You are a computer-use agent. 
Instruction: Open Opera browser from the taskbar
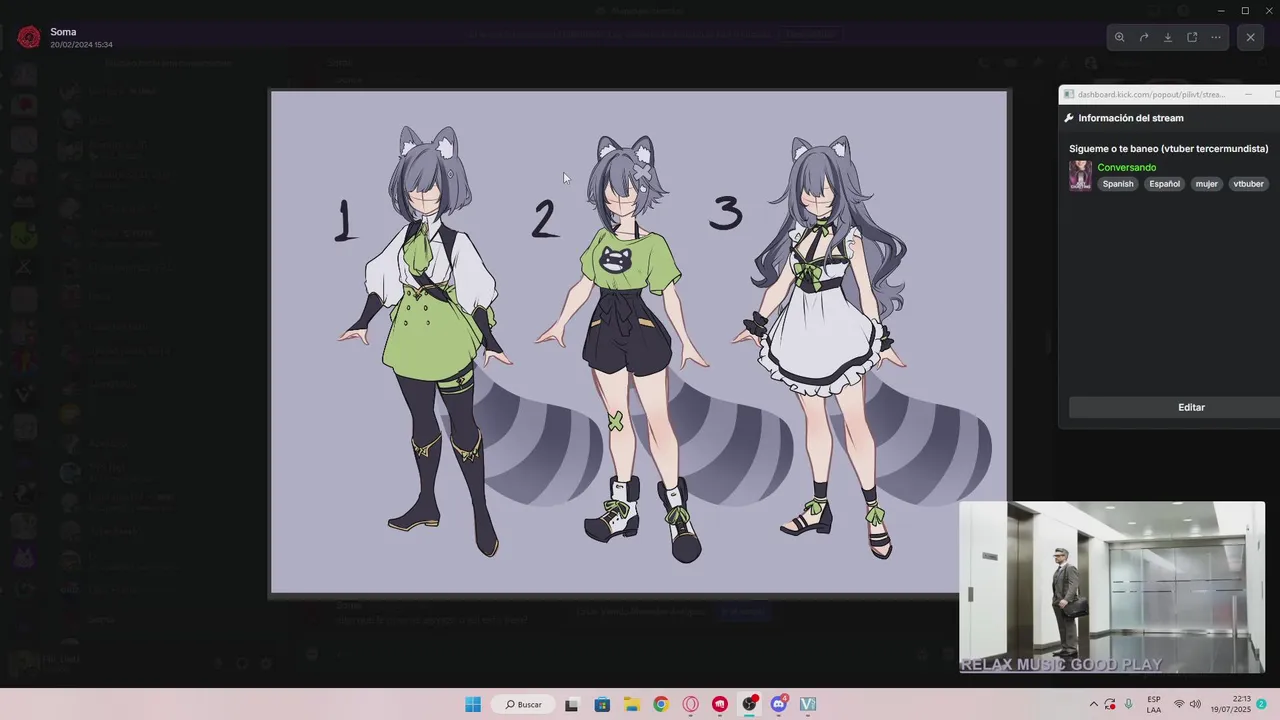[x=690, y=704]
